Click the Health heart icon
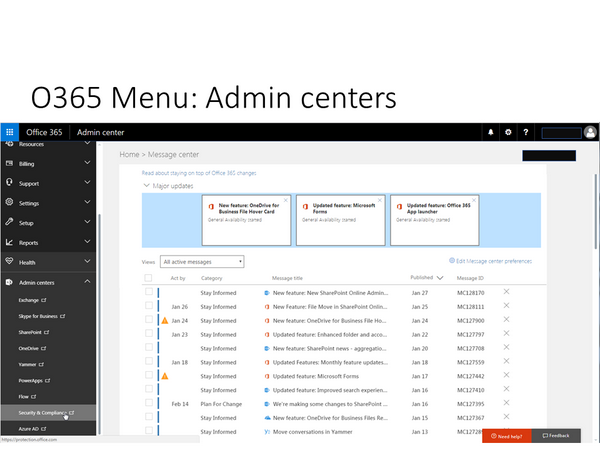 pyautogui.click(x=10, y=261)
